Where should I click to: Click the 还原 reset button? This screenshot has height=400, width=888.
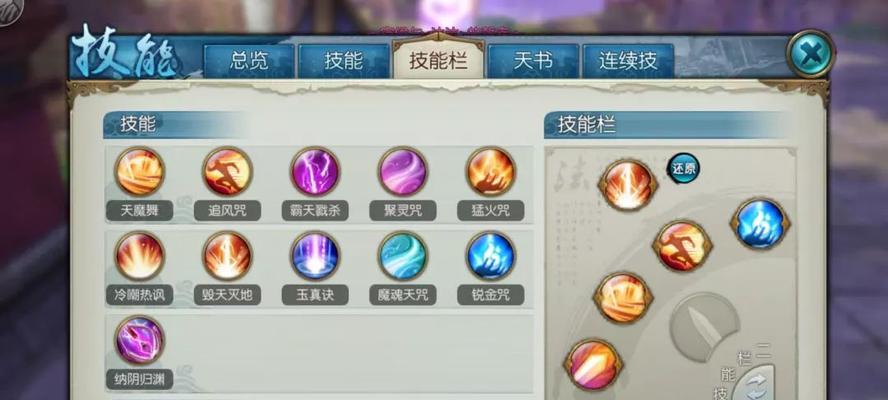click(x=683, y=168)
